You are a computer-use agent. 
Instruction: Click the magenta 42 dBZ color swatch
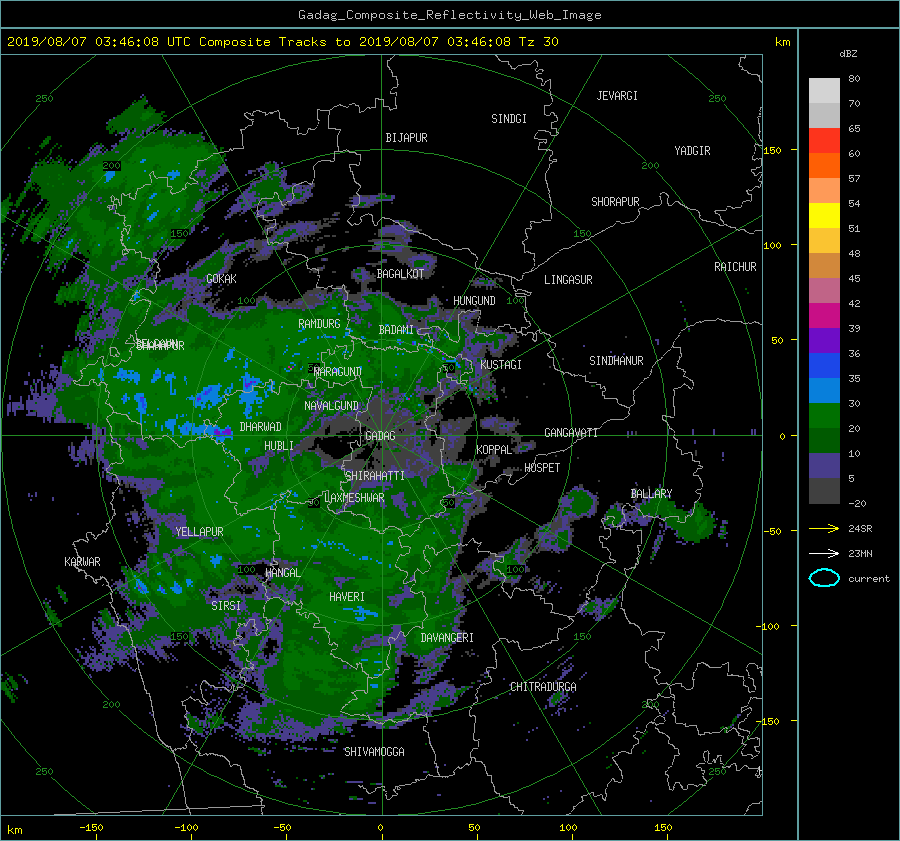[824, 315]
